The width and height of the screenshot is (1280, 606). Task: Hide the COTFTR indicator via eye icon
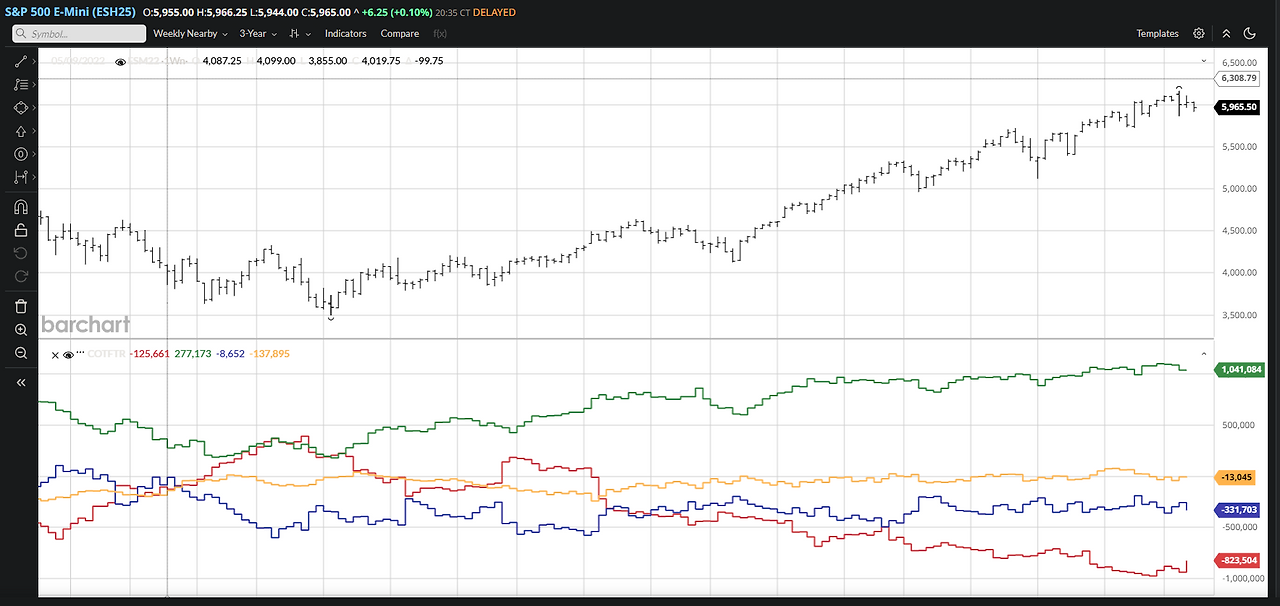68,354
